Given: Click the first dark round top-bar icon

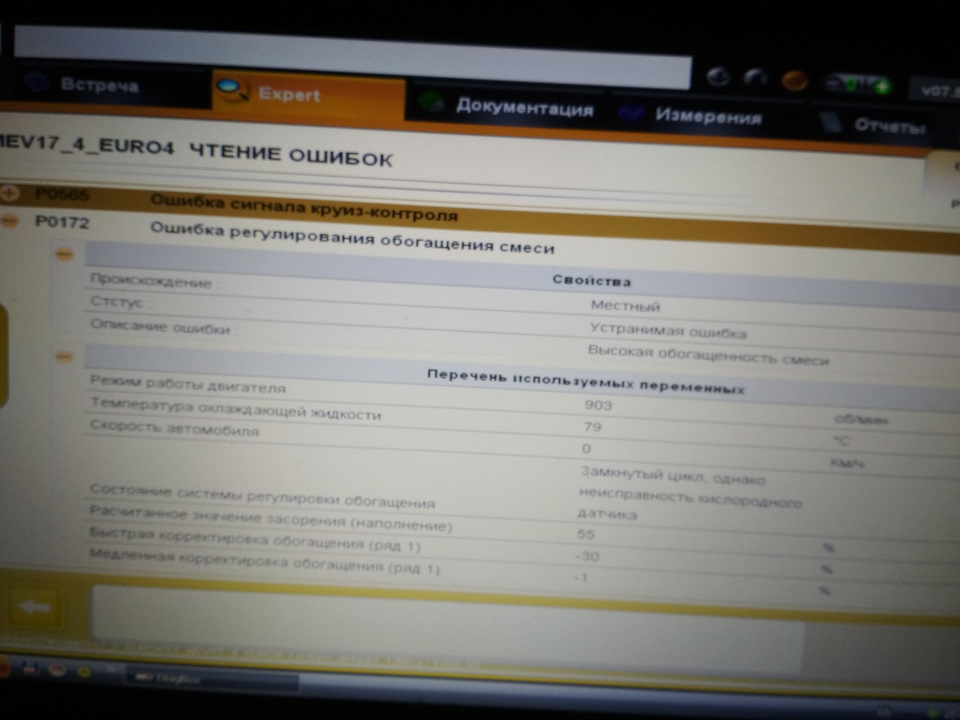Looking at the screenshot, I should pyautogui.click(x=718, y=77).
